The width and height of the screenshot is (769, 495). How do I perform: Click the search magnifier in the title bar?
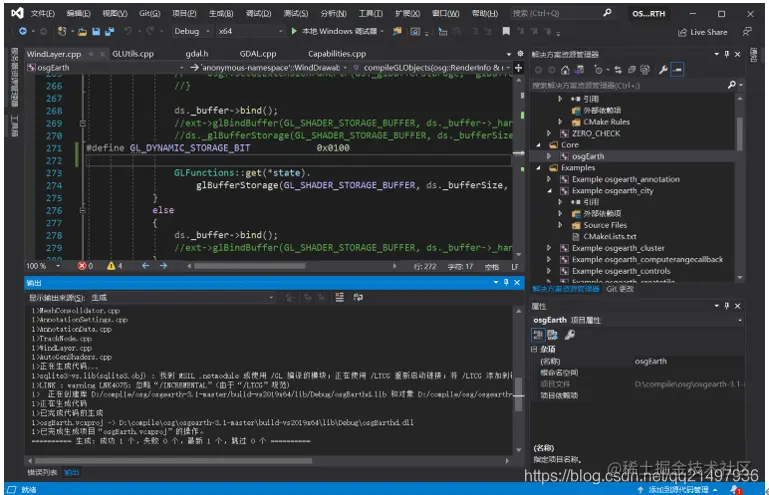point(607,13)
